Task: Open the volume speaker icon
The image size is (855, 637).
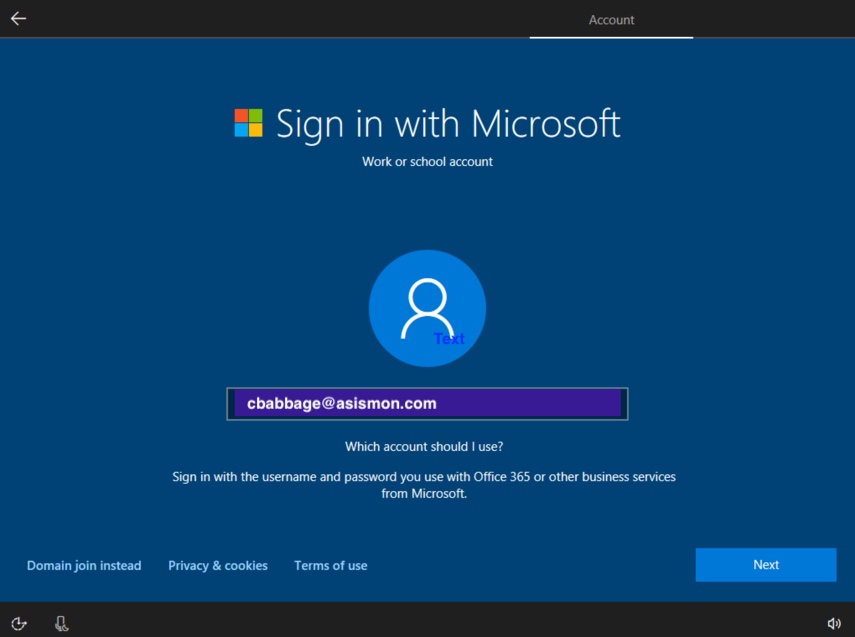Action: pos(834,624)
